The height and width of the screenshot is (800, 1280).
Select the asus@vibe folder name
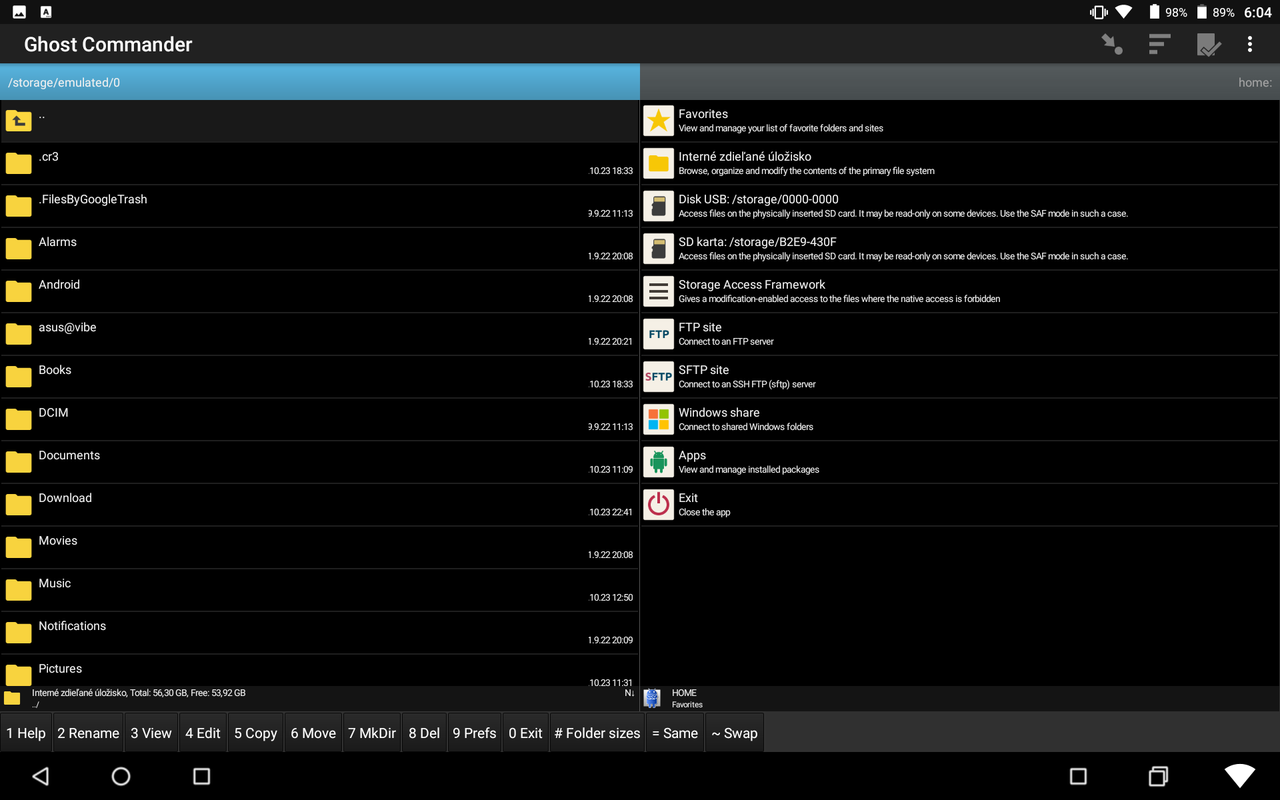point(68,328)
